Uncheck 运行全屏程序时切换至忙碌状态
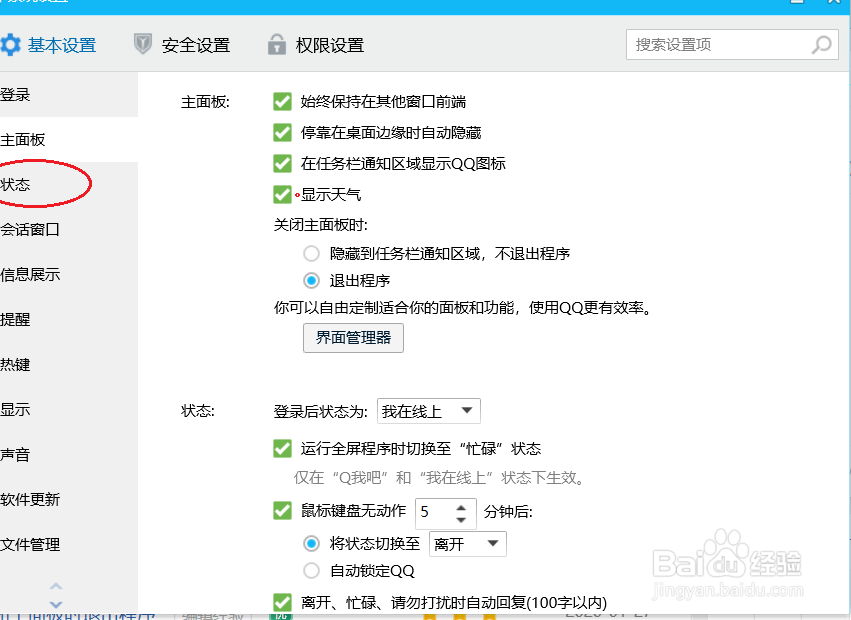851x620 pixels. (281, 448)
